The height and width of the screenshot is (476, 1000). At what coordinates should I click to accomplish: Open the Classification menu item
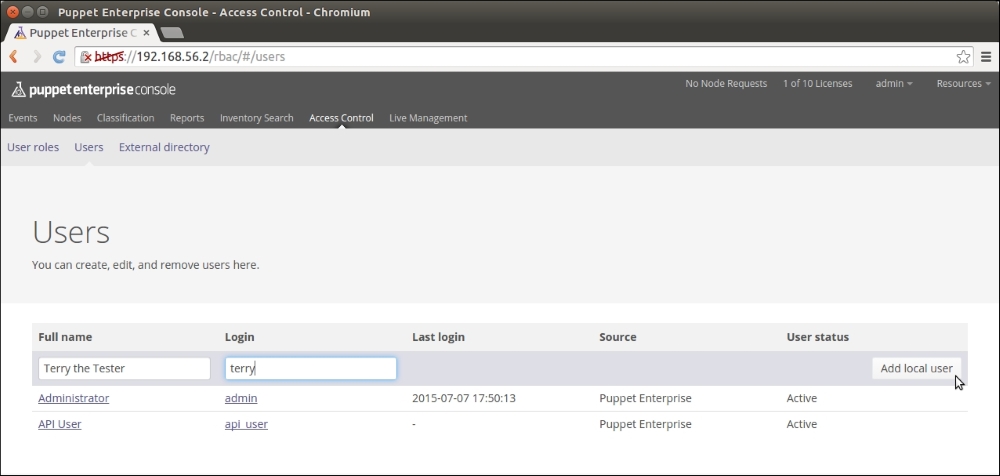[x=125, y=118]
